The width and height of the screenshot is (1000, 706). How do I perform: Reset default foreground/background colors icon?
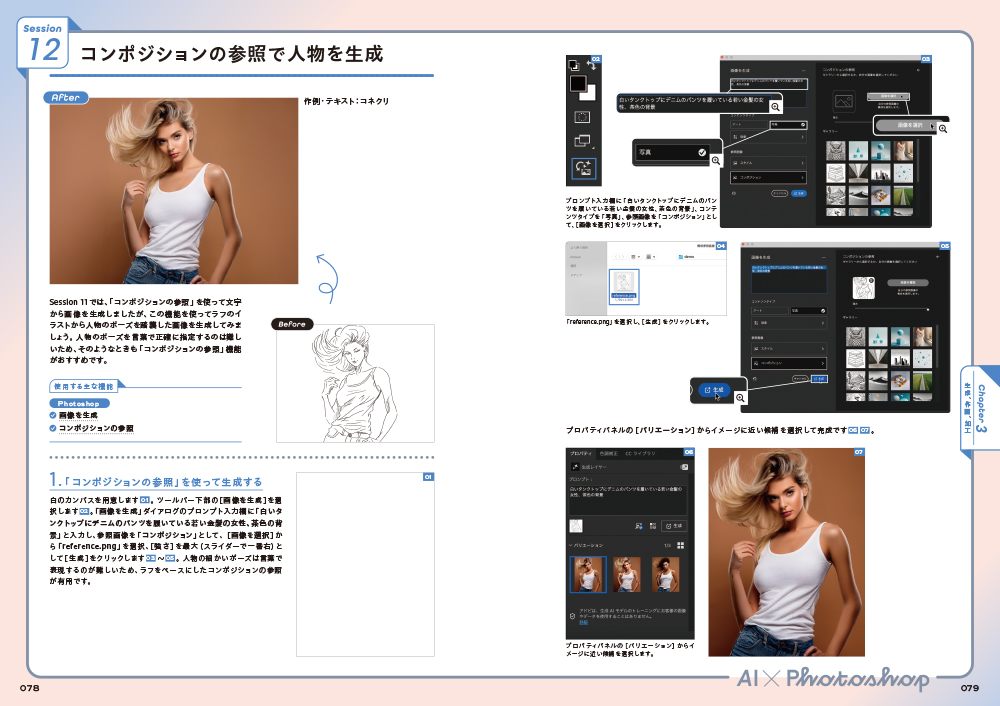[573, 65]
